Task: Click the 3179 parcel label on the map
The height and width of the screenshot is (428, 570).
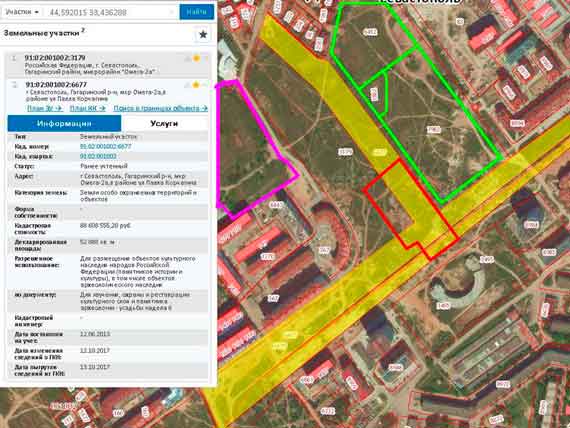Action: 345,152
